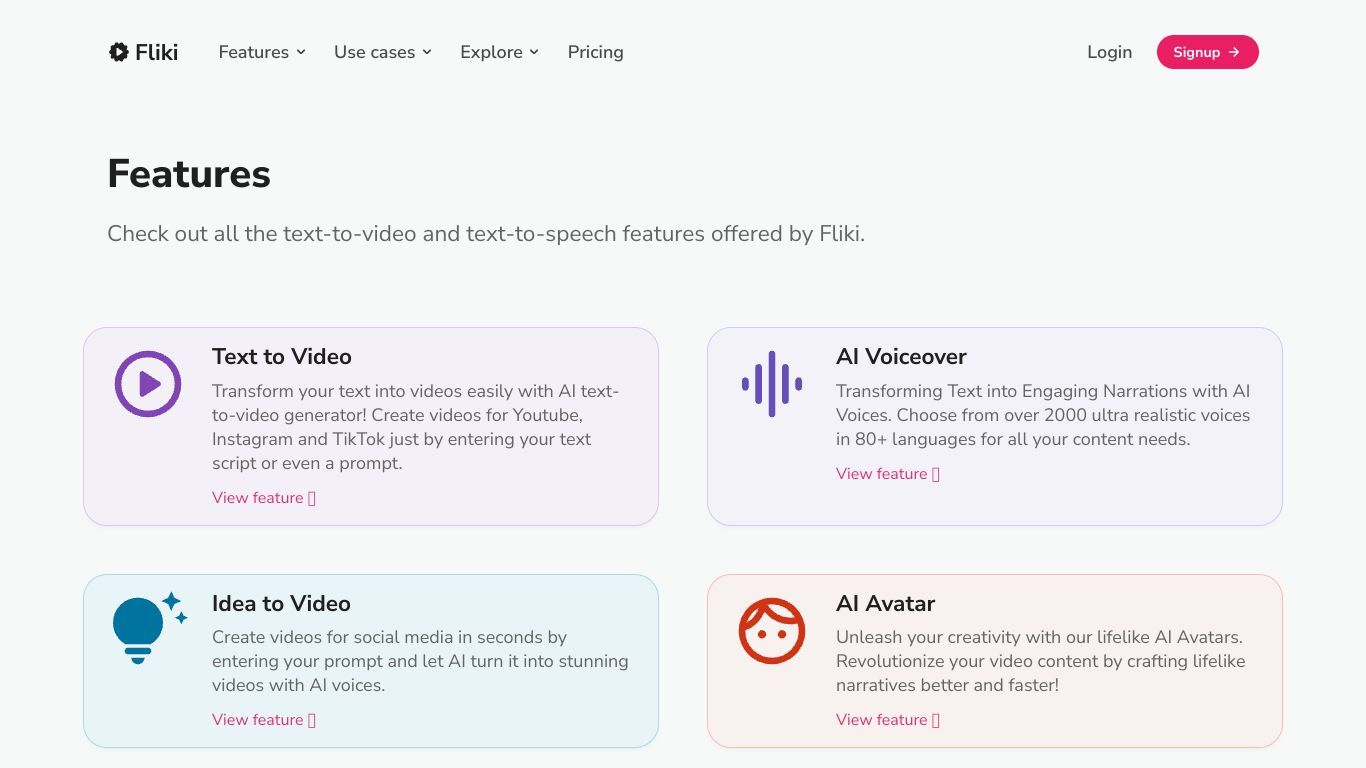This screenshot has height=768, width=1366.
Task: Click the AI Voiceover waveform icon
Action: 772,384
